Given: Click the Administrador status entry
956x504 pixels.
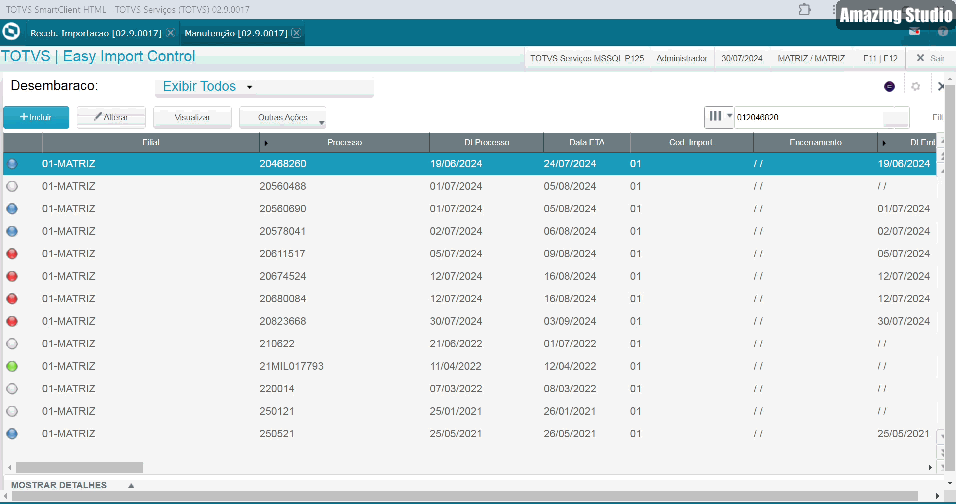Looking at the screenshot, I should tap(682, 59).
